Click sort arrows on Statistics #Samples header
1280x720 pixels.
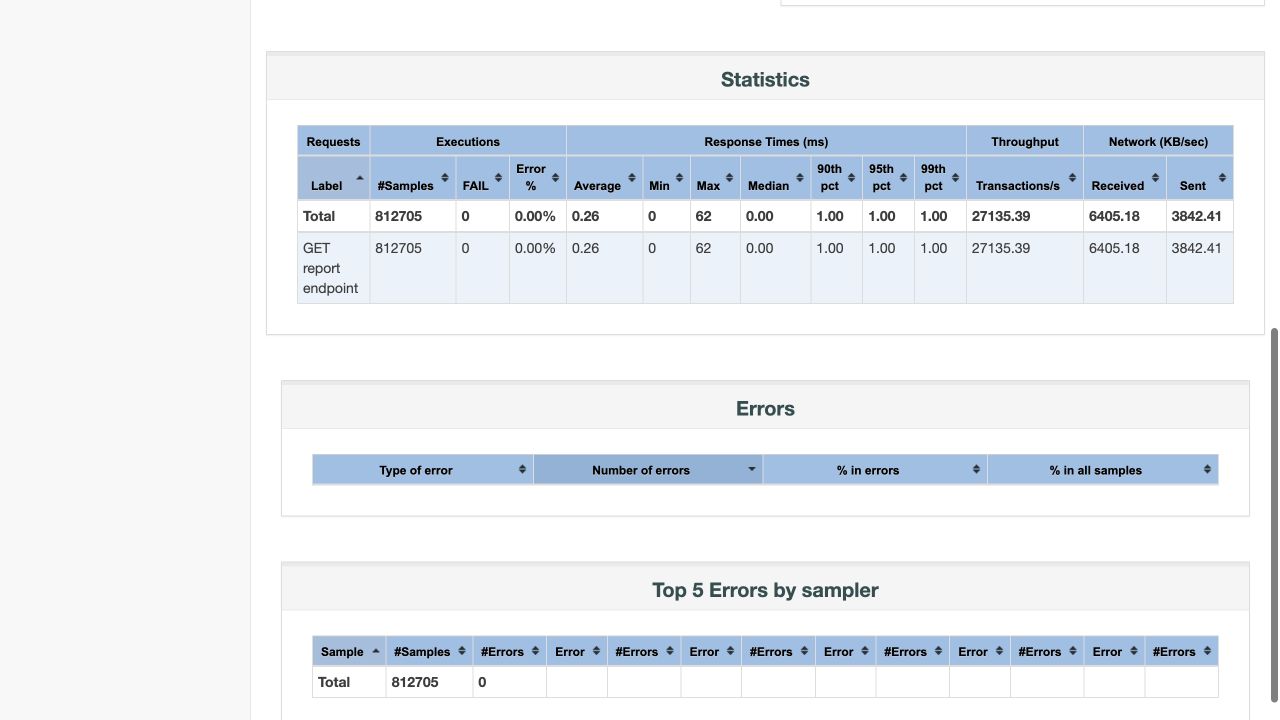(445, 178)
